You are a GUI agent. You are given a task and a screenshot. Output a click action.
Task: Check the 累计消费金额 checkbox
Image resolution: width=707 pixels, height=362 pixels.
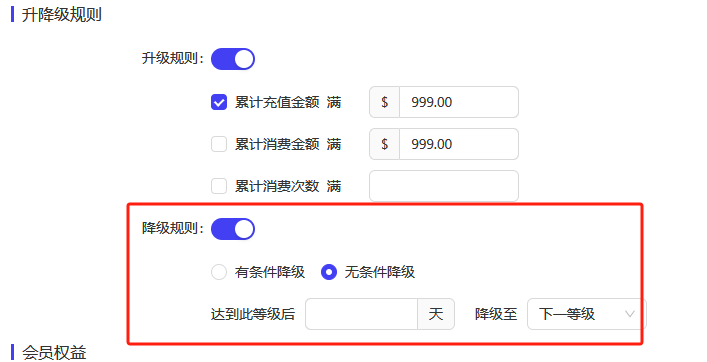(219, 144)
